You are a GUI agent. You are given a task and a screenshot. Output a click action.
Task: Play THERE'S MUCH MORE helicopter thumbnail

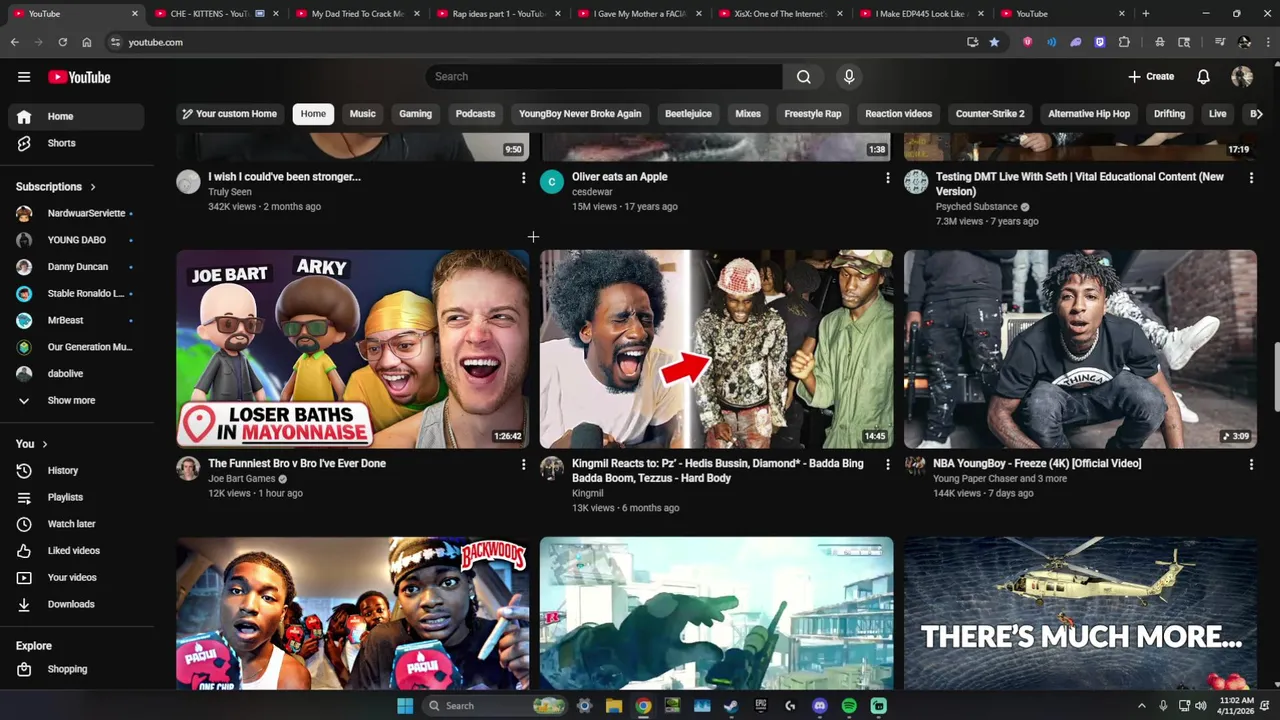1080,613
